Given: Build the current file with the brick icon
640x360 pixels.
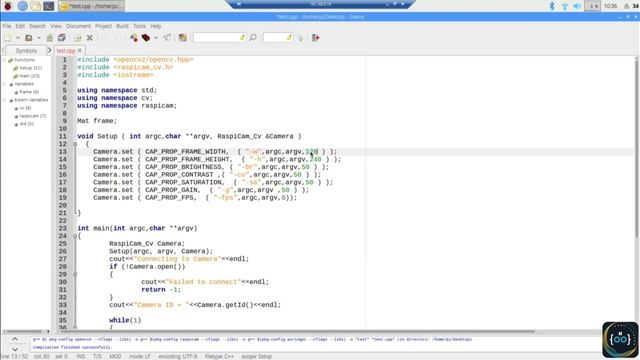Looking at the screenshot, I should tap(146, 38).
